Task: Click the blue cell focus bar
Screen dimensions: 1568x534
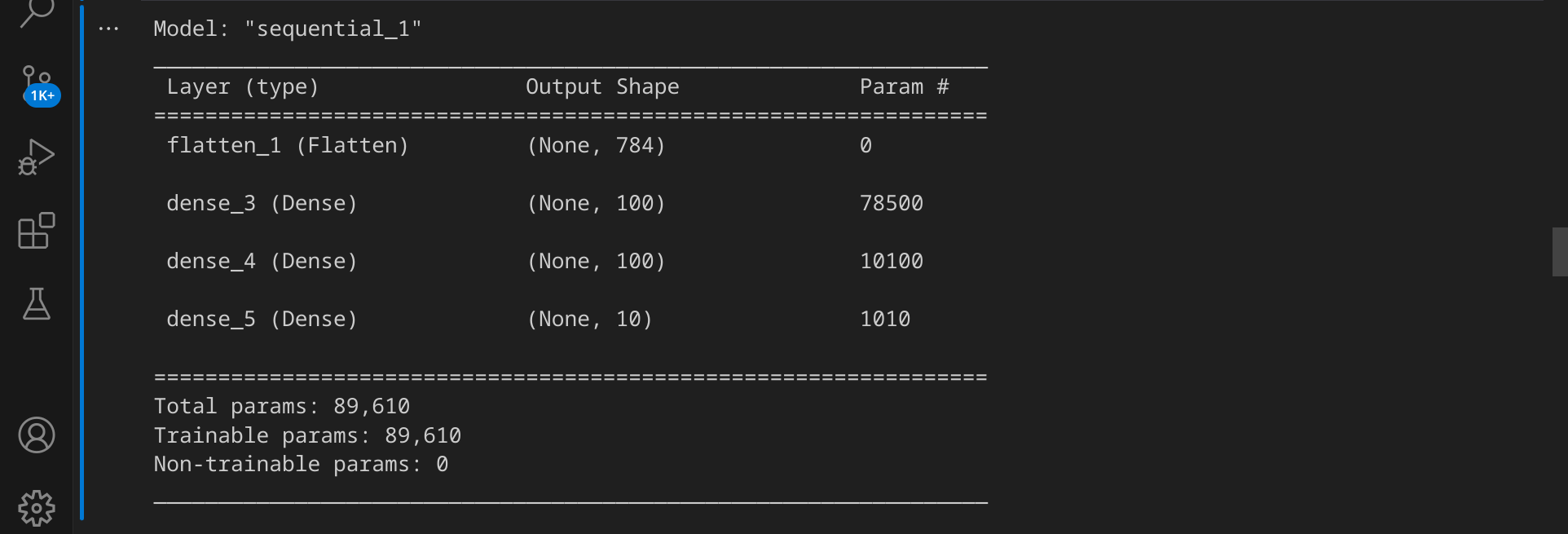Action: click(82, 261)
